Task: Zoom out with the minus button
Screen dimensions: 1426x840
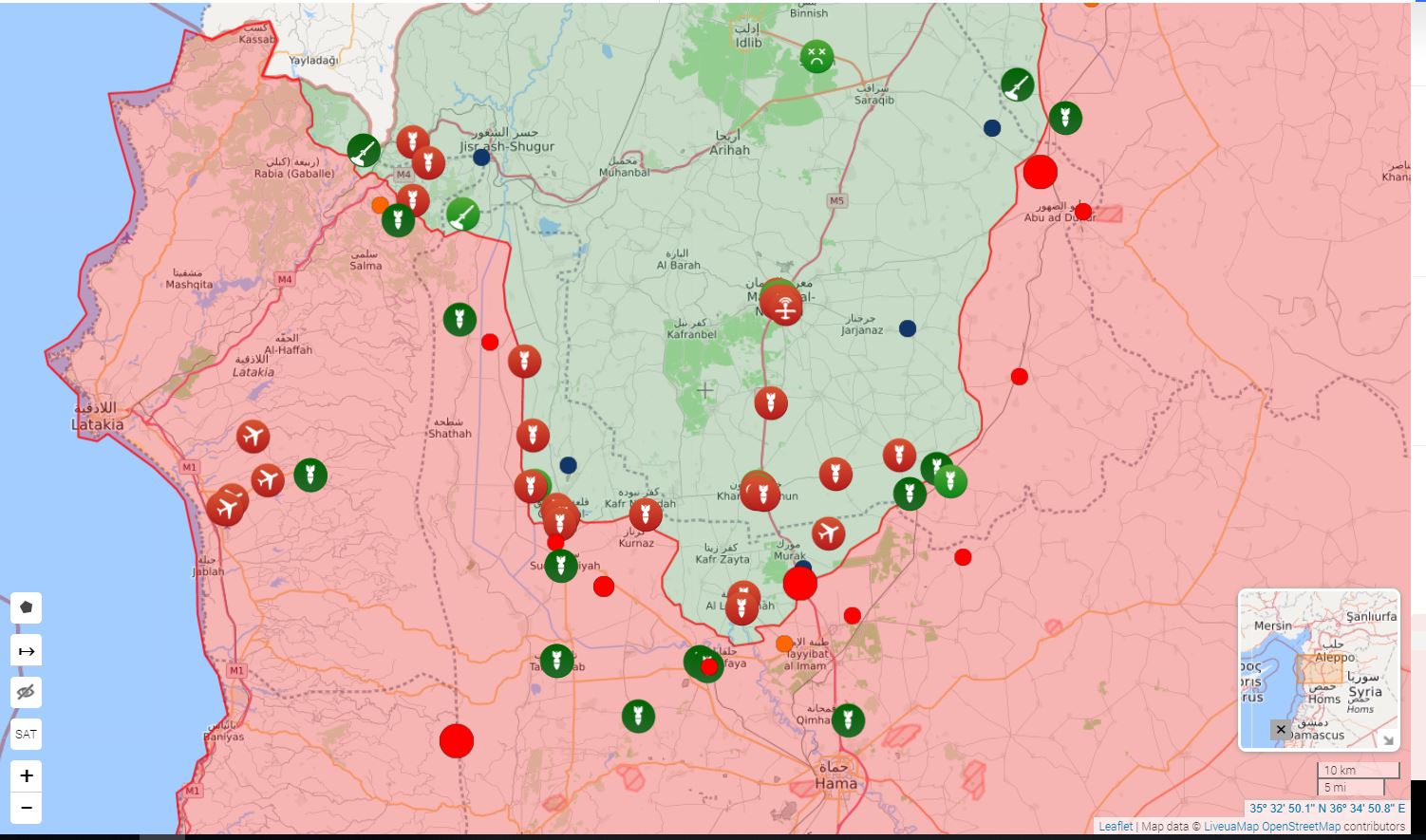Action: tap(26, 808)
